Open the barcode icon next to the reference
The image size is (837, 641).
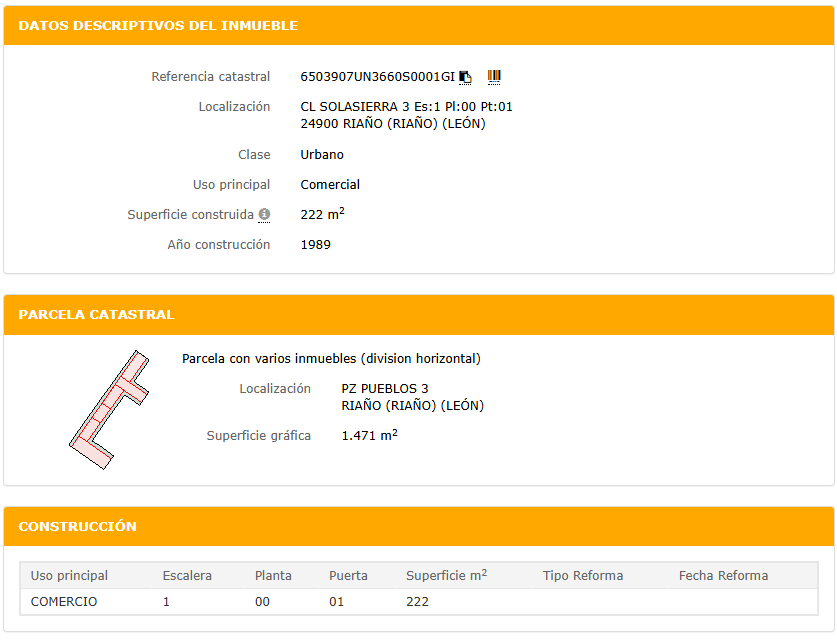pyautogui.click(x=494, y=77)
